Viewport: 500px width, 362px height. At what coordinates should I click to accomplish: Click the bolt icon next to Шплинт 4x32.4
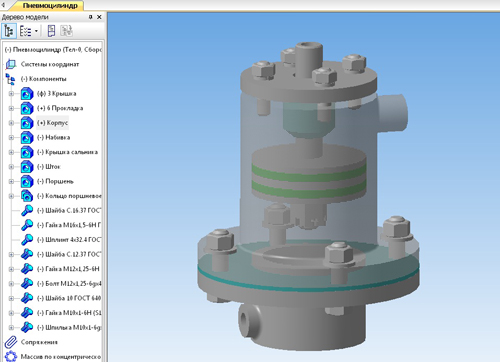[27, 240]
